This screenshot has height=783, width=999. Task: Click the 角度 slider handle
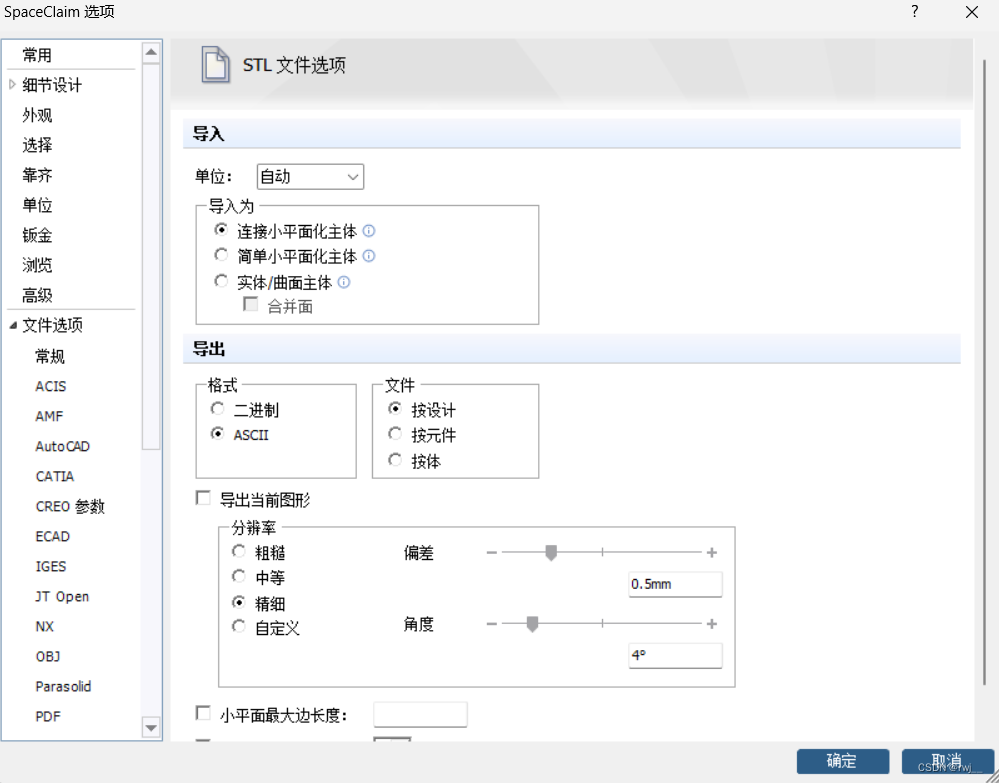click(x=532, y=624)
